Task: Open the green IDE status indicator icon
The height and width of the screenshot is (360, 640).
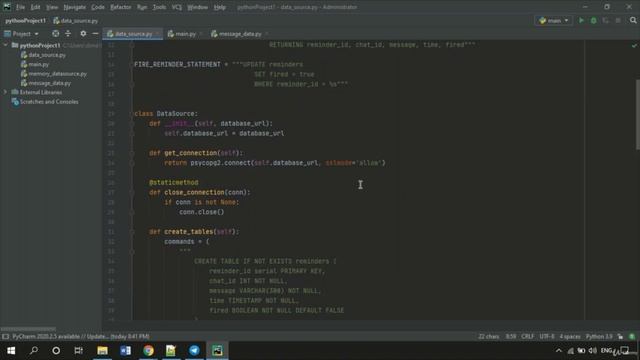Action: [x=632, y=337]
